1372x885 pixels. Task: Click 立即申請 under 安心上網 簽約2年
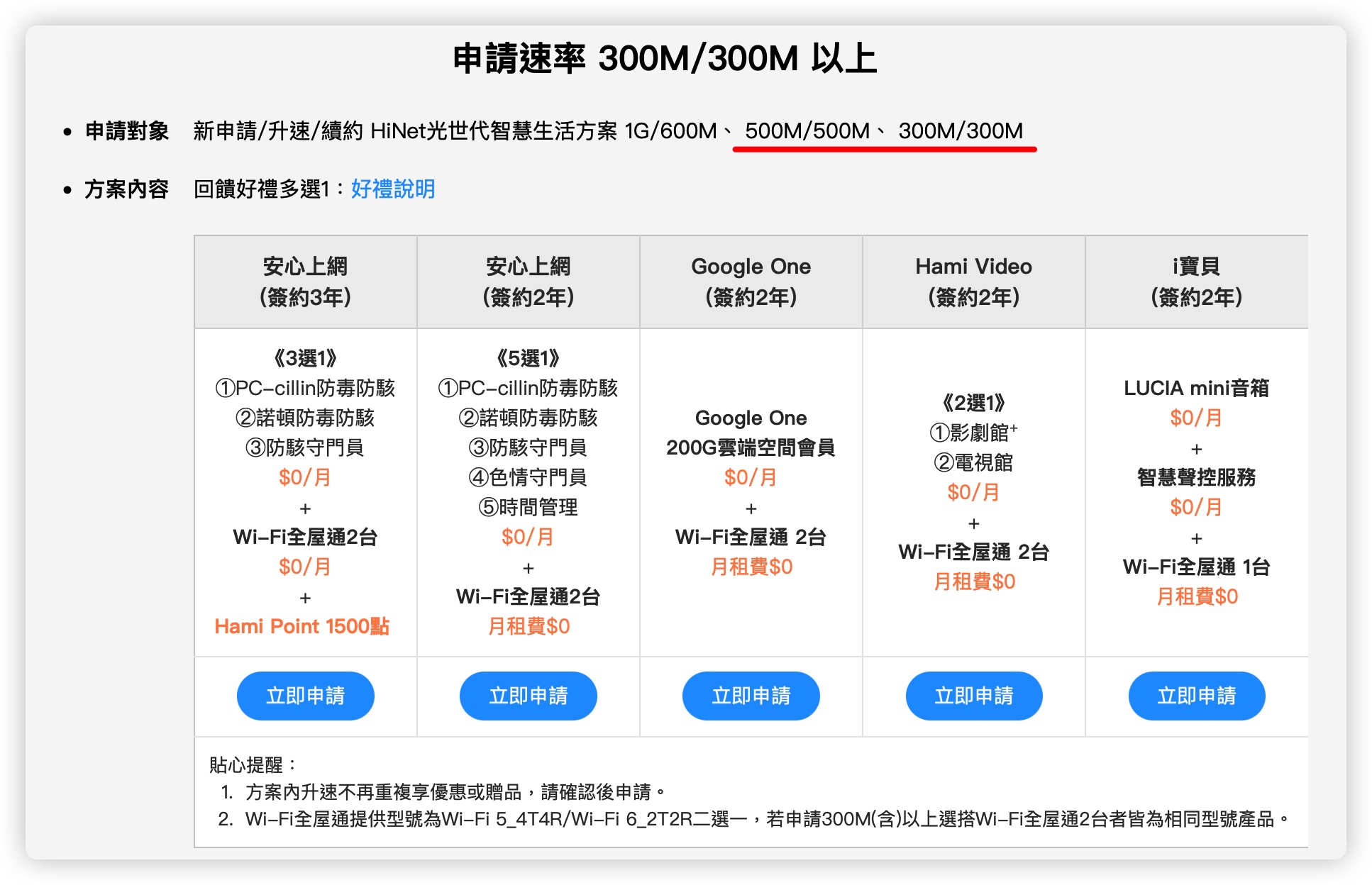pos(528,696)
